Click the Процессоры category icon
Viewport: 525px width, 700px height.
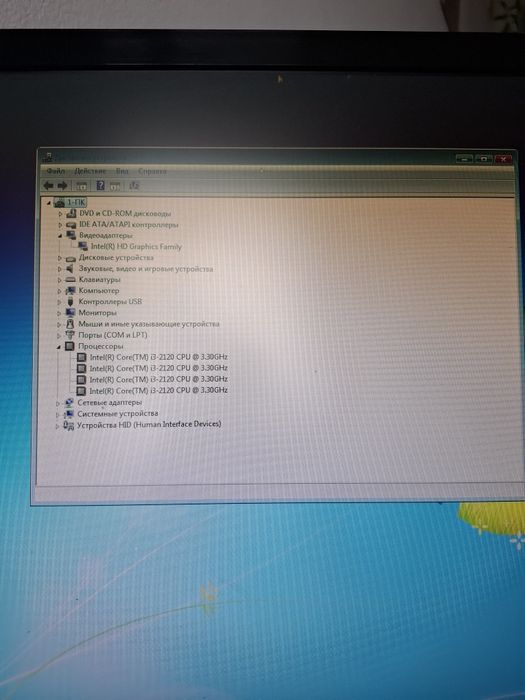coord(69,346)
